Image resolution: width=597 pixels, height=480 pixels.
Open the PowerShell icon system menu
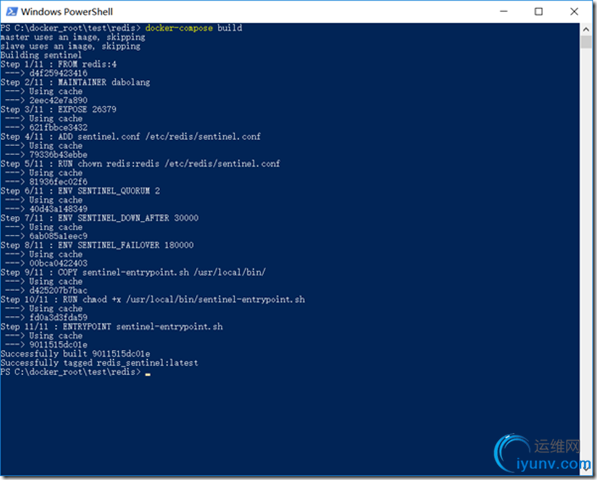pyautogui.click(x=11, y=11)
